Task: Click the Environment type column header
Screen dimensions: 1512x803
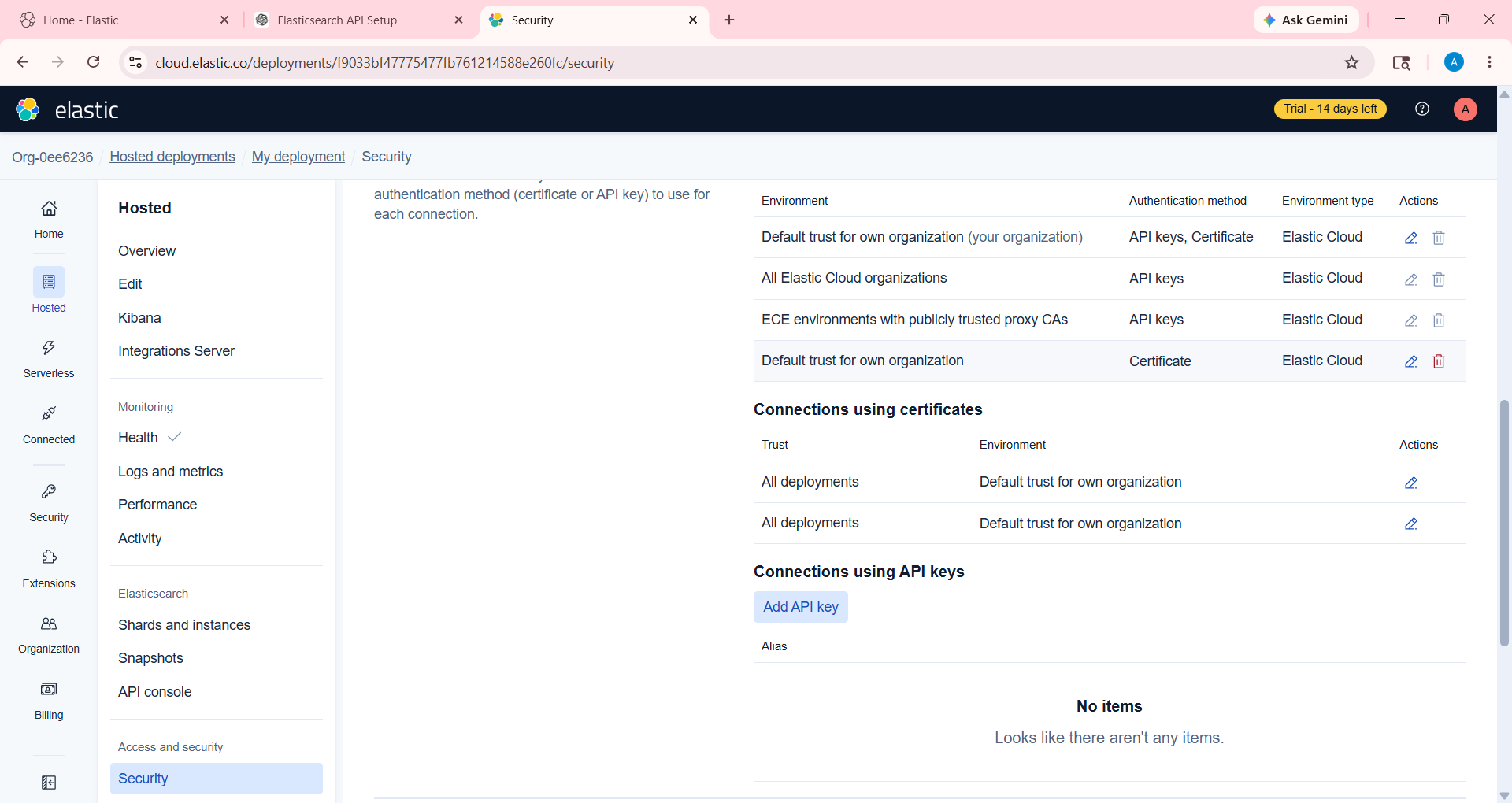Action: tap(1328, 201)
